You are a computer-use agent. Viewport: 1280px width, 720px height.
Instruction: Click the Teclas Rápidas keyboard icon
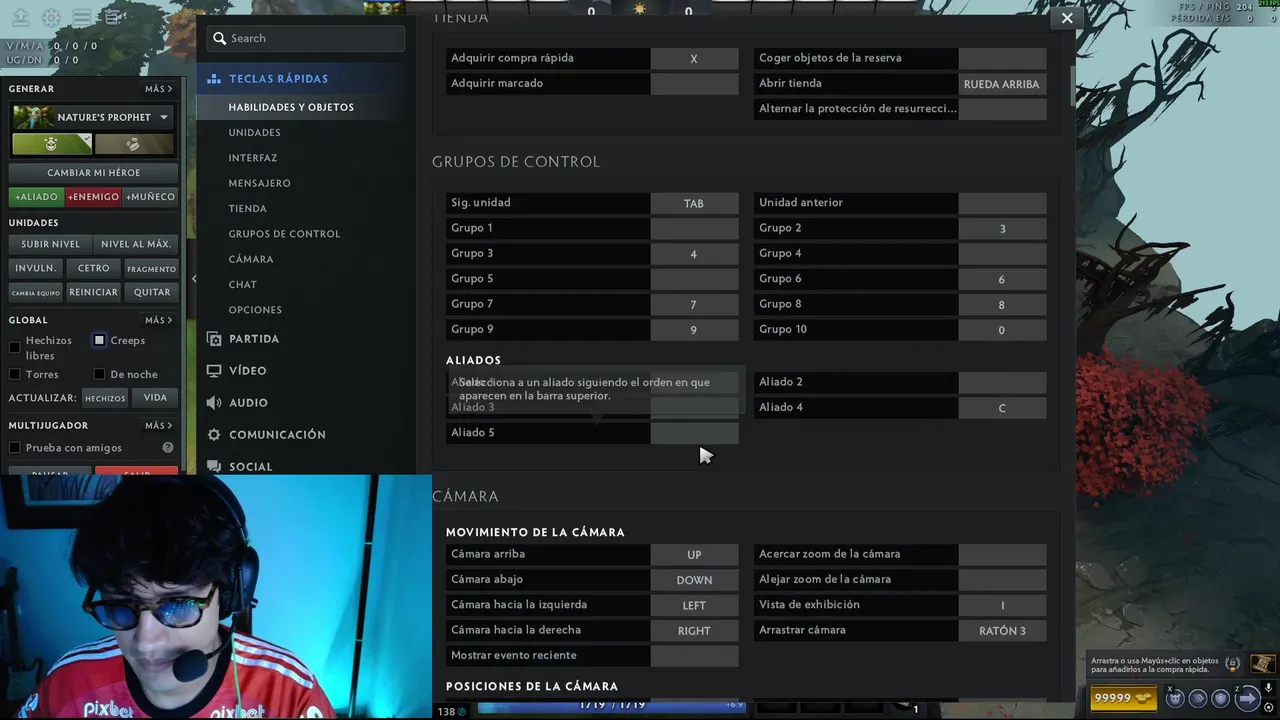pyautogui.click(x=213, y=79)
